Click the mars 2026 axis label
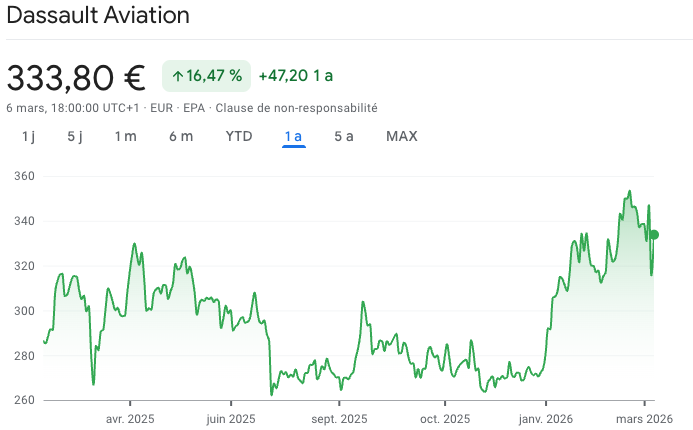The width and height of the screenshot is (693, 430). click(x=644, y=419)
